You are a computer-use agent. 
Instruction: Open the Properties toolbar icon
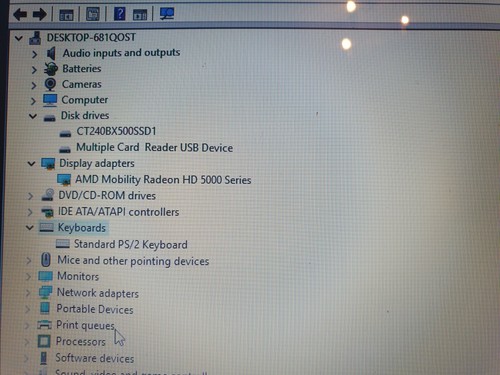(93, 14)
